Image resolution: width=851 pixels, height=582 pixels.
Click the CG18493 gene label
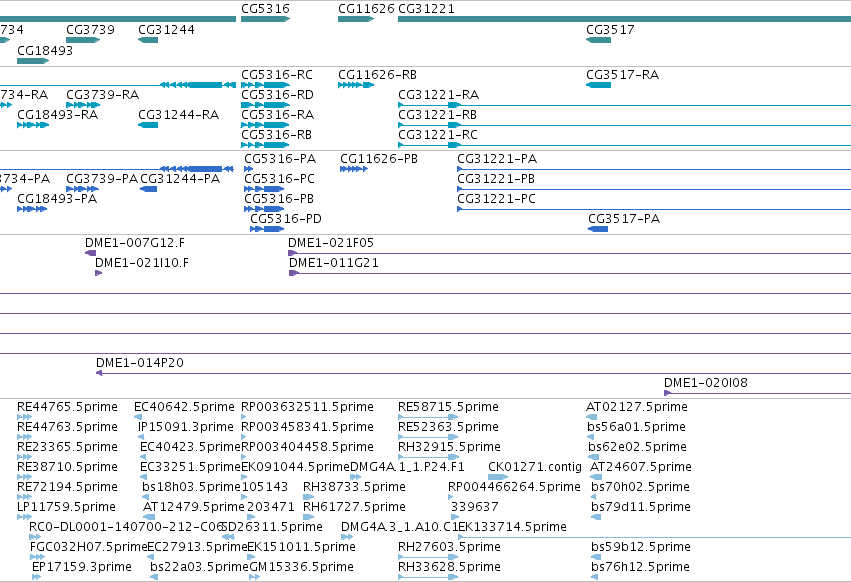45,50
